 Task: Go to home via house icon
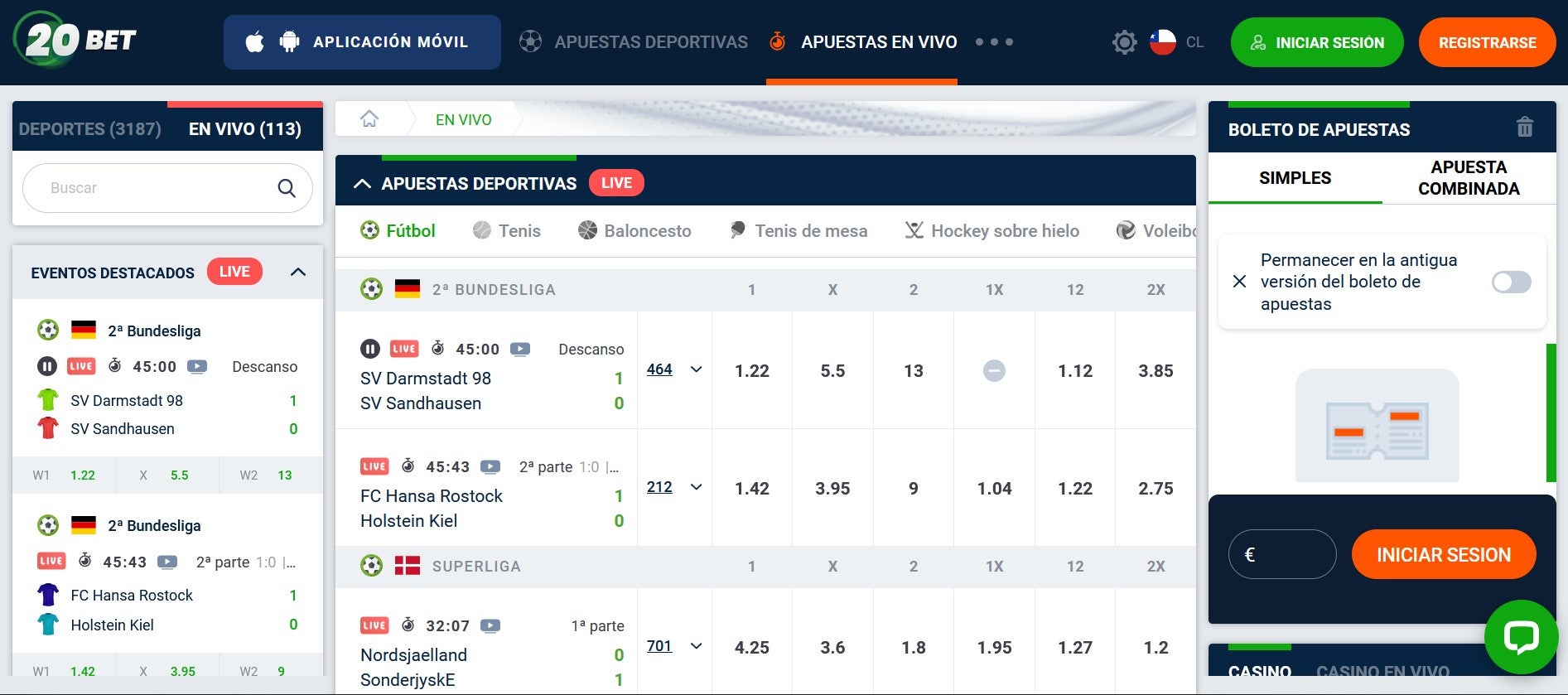tap(369, 119)
